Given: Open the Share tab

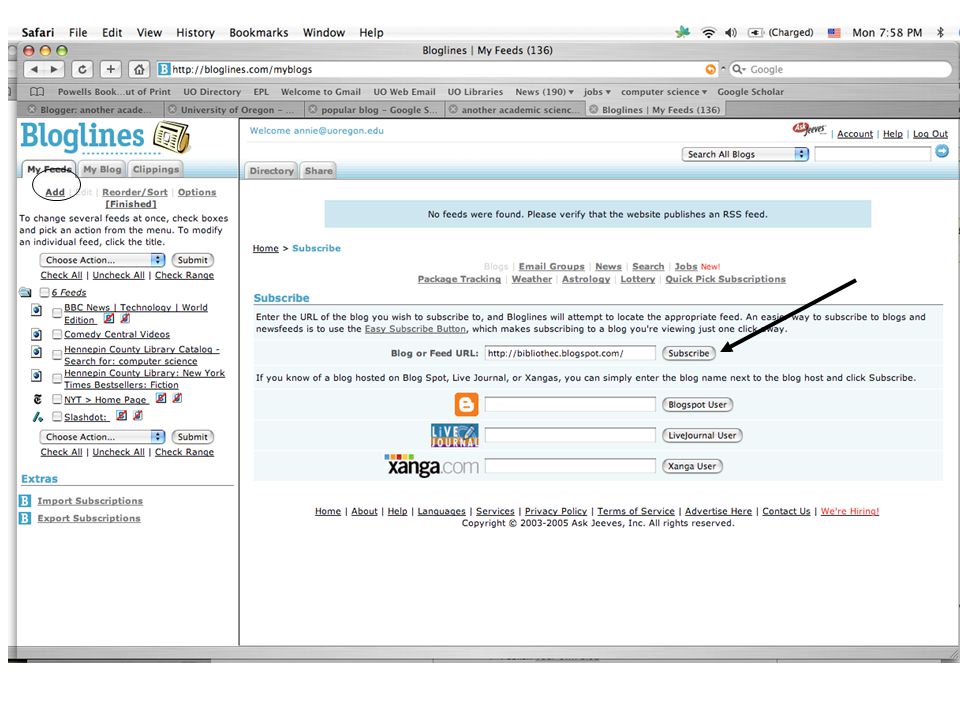Looking at the screenshot, I should [318, 171].
